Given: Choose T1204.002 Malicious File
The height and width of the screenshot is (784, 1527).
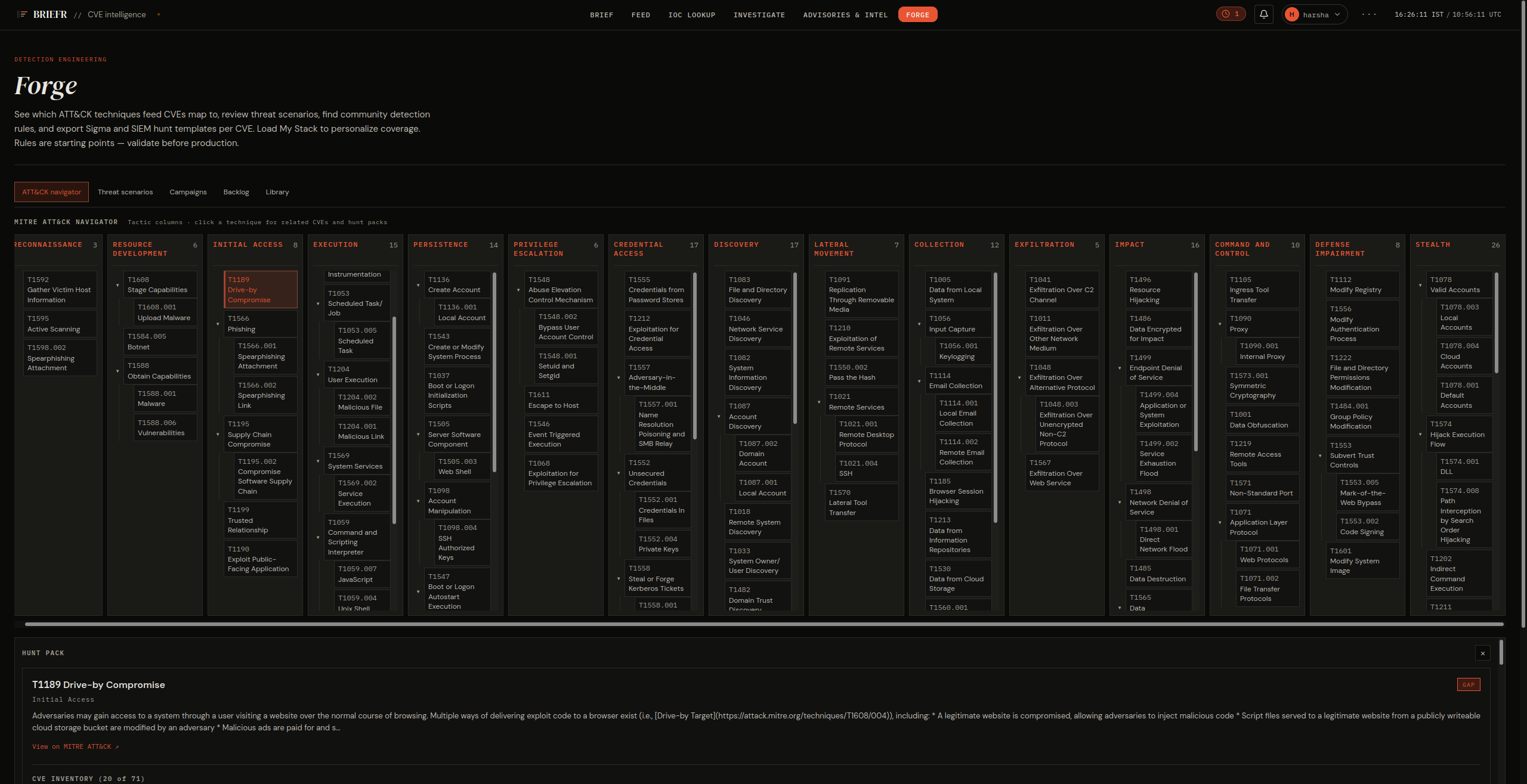Looking at the screenshot, I should (x=362, y=402).
